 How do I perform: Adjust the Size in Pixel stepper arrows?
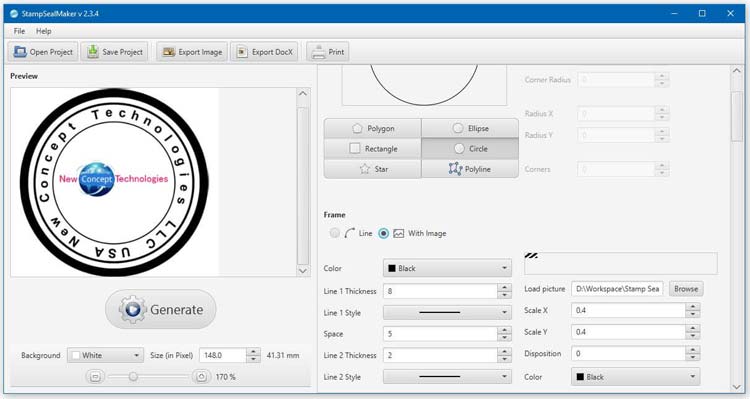coord(254,355)
